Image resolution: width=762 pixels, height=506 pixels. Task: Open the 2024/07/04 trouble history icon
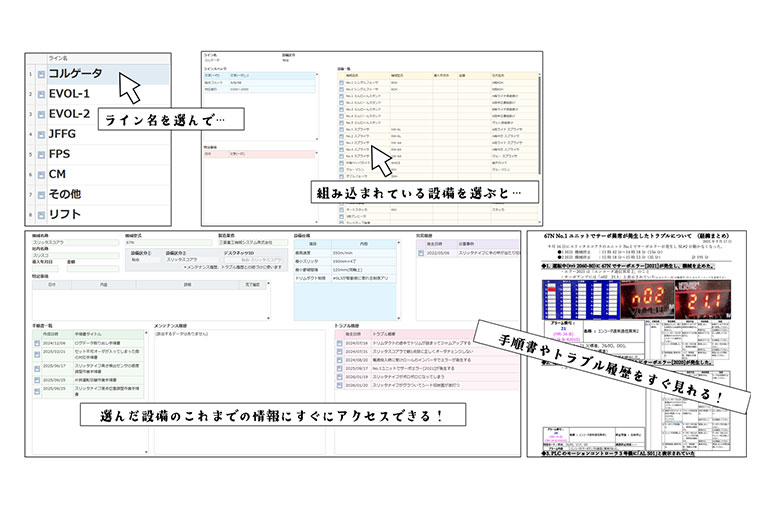[341, 343]
